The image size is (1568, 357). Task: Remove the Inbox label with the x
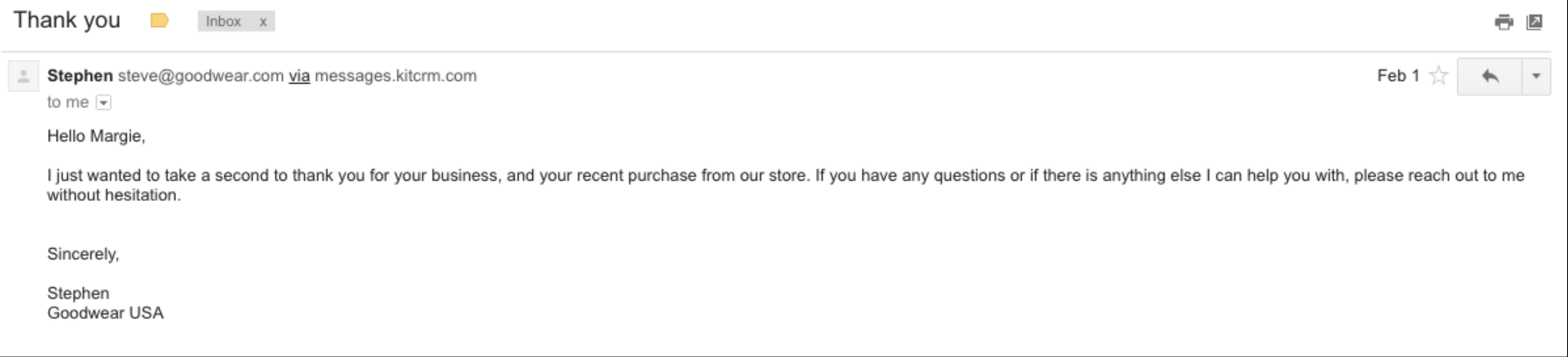(x=263, y=22)
